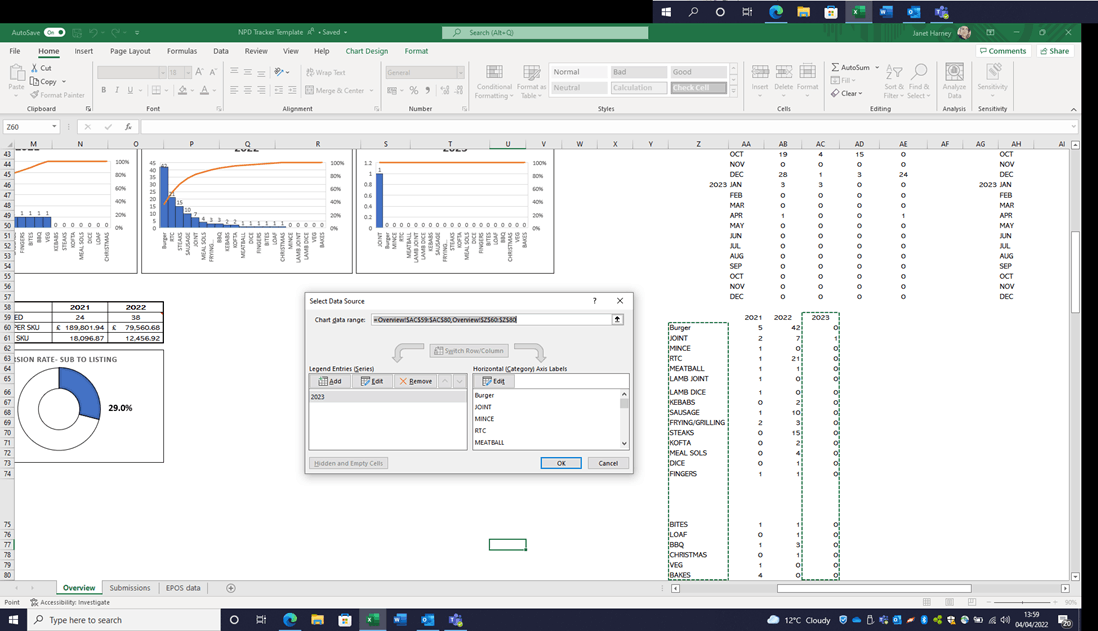Open the number format General dropdown

[x=460, y=72]
